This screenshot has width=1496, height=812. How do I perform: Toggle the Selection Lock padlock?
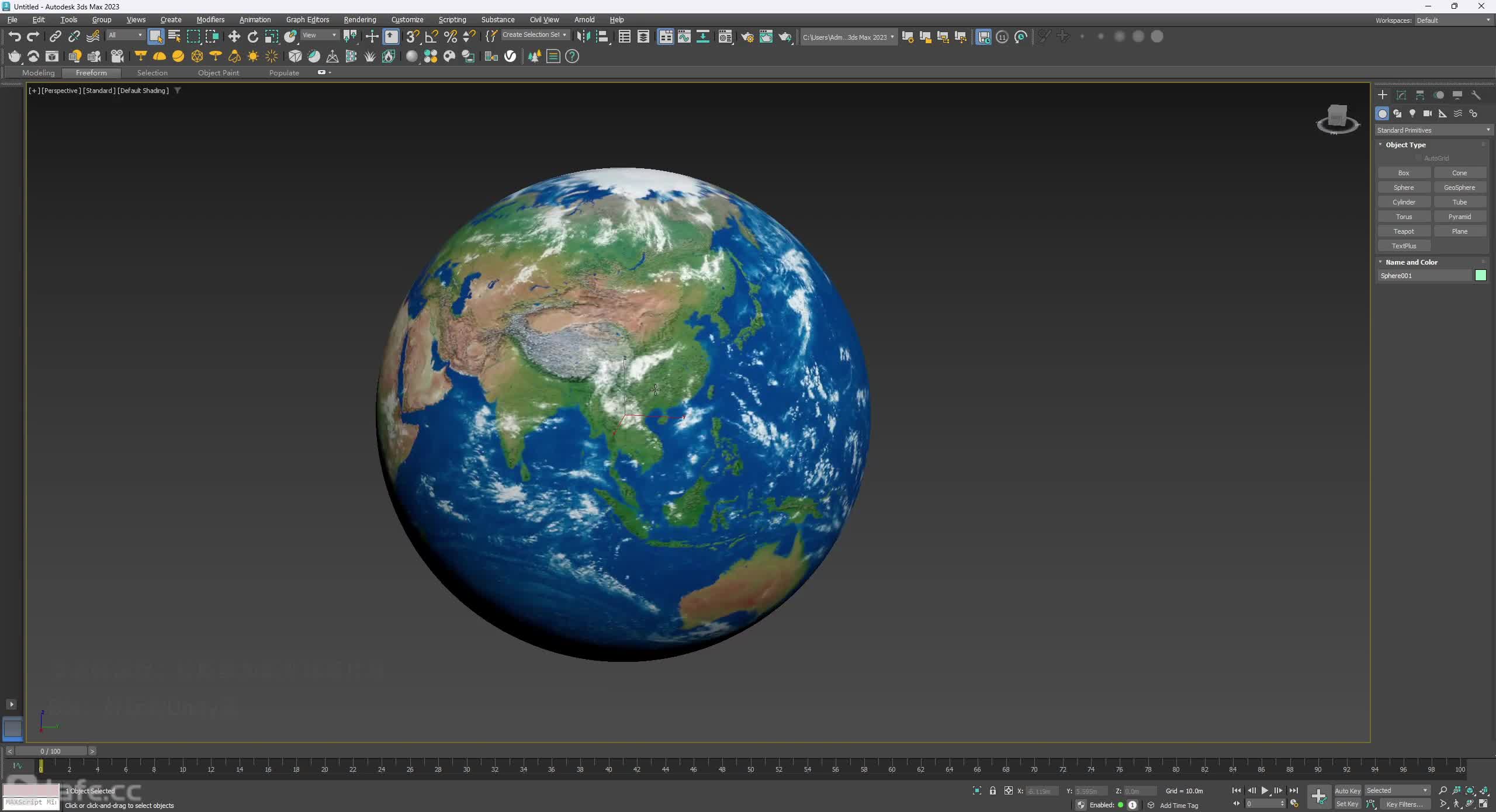(993, 790)
